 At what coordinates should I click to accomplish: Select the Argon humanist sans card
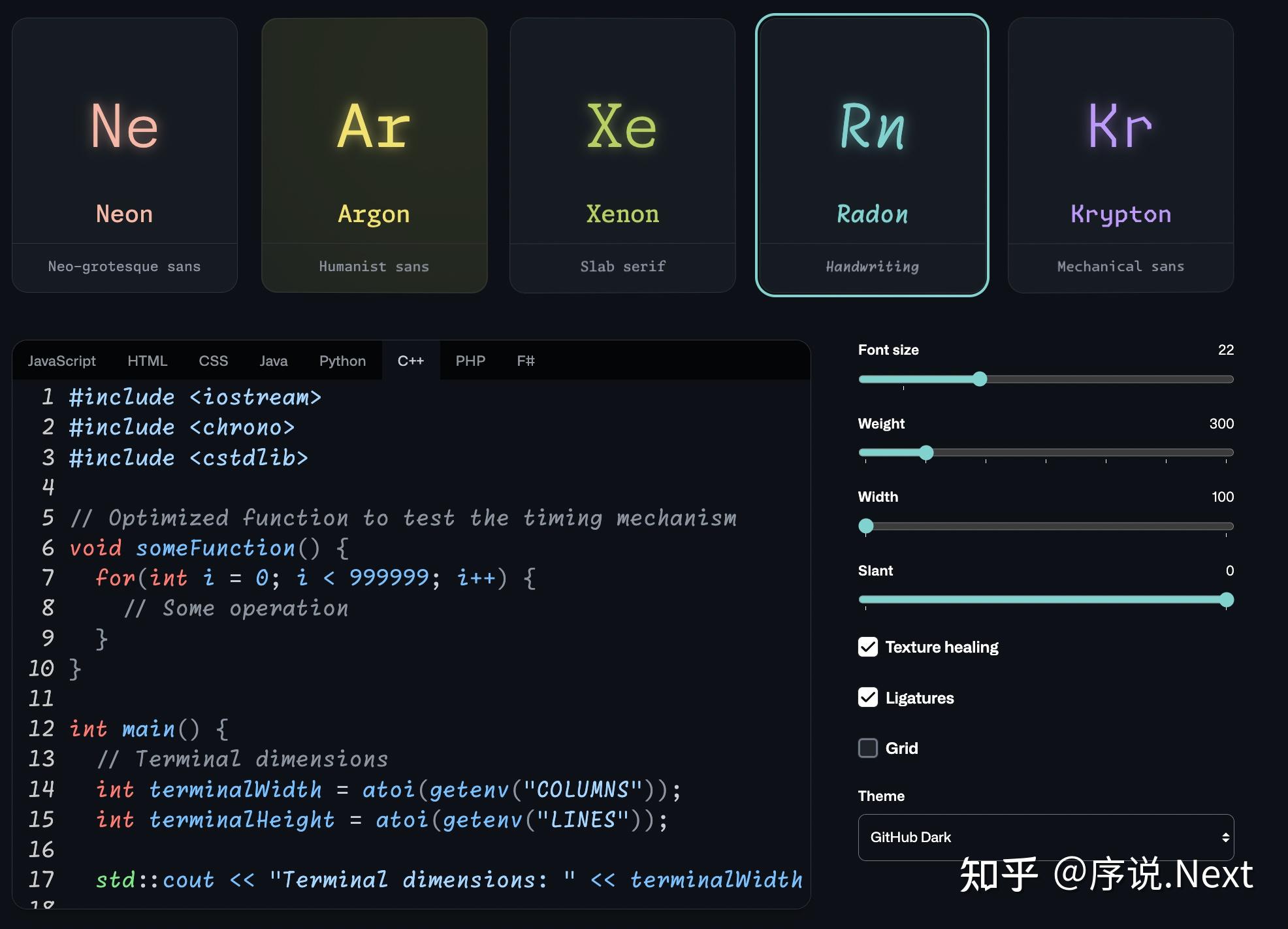click(x=374, y=154)
